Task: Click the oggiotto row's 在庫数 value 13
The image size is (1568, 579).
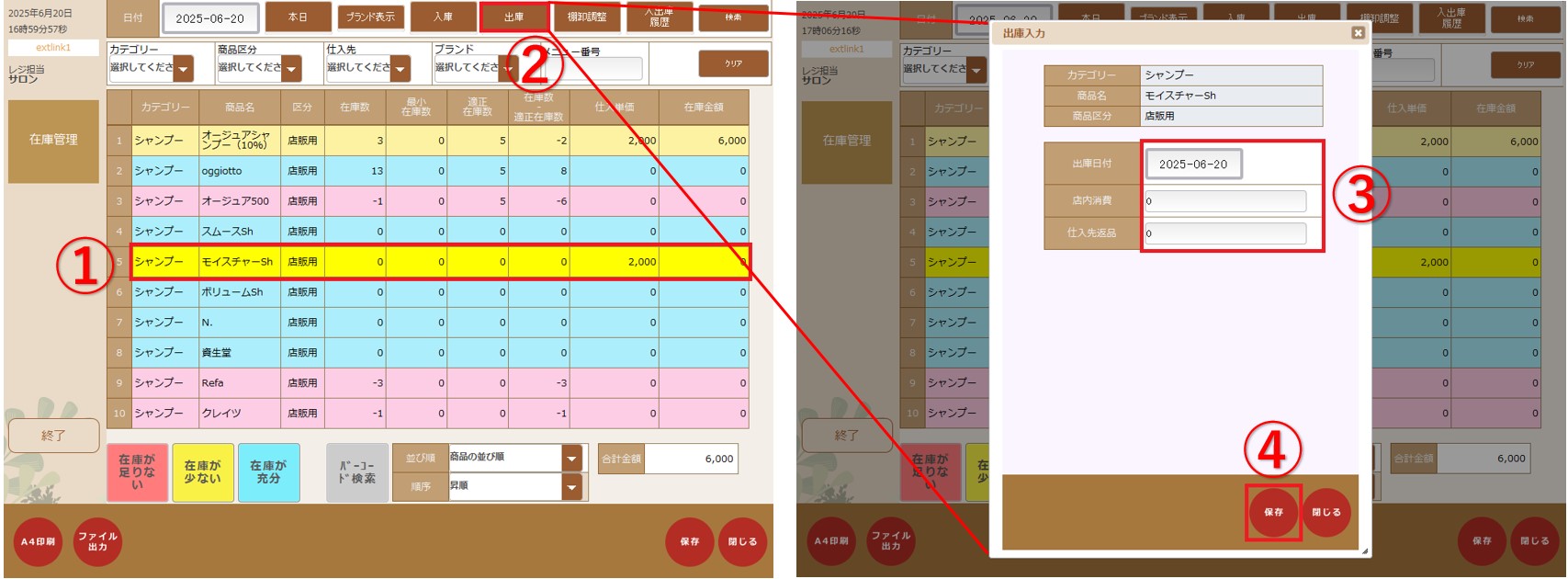Action: coord(355,171)
